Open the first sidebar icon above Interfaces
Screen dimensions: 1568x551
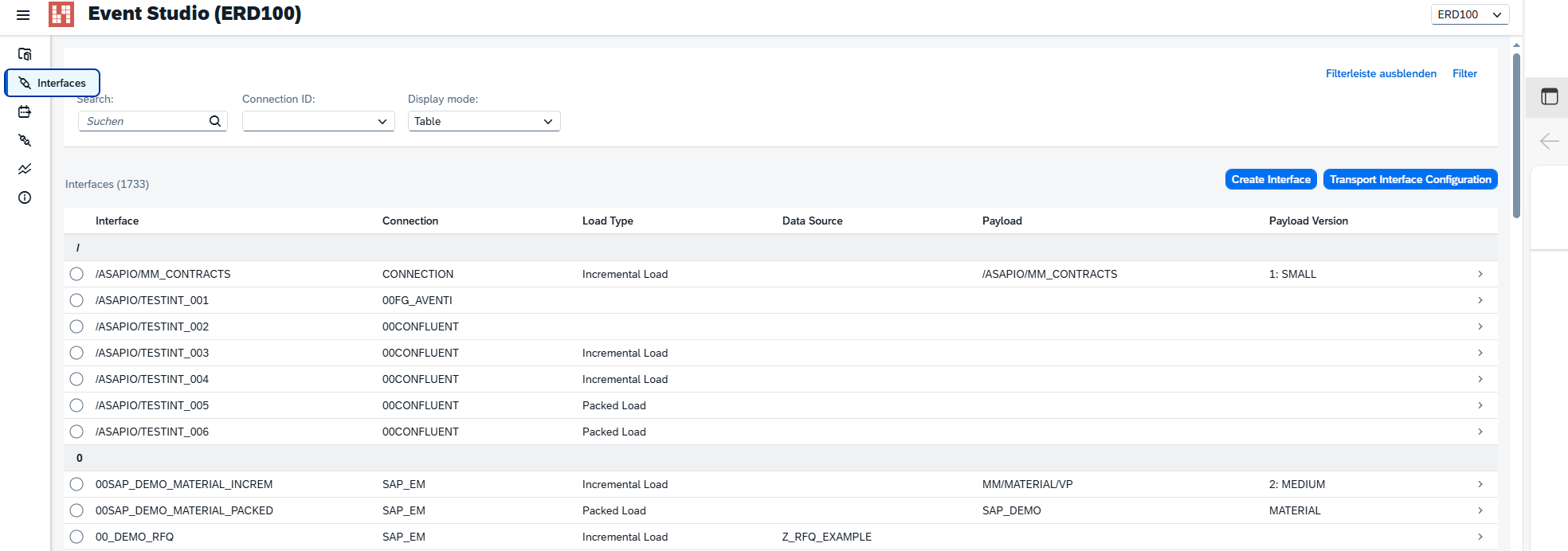(x=25, y=54)
